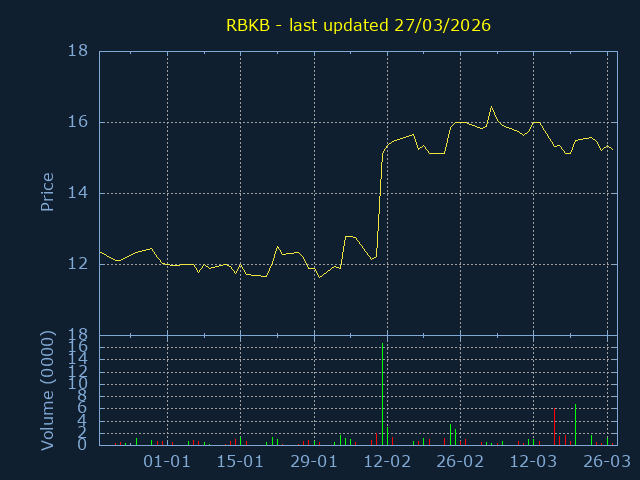The width and height of the screenshot is (640, 480).
Task: Click the tall gray volume bar
Action: tap(575, 424)
